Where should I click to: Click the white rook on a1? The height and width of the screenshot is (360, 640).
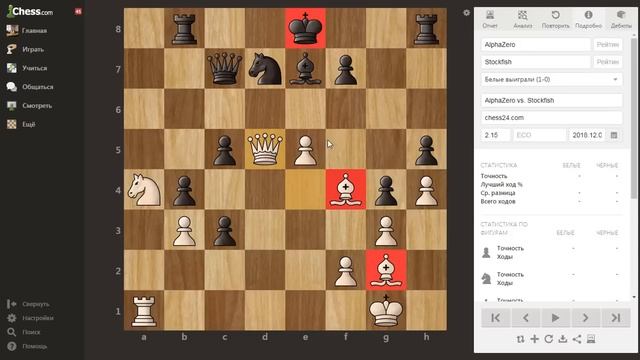(x=144, y=311)
